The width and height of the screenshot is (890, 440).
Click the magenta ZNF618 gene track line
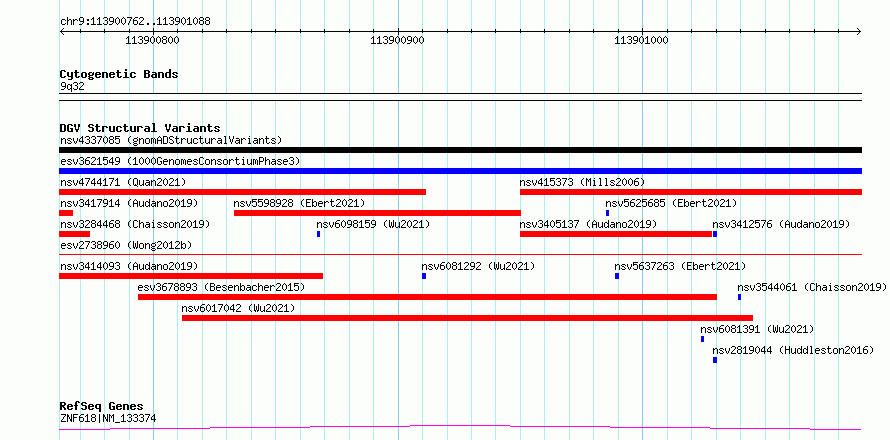click(460, 427)
